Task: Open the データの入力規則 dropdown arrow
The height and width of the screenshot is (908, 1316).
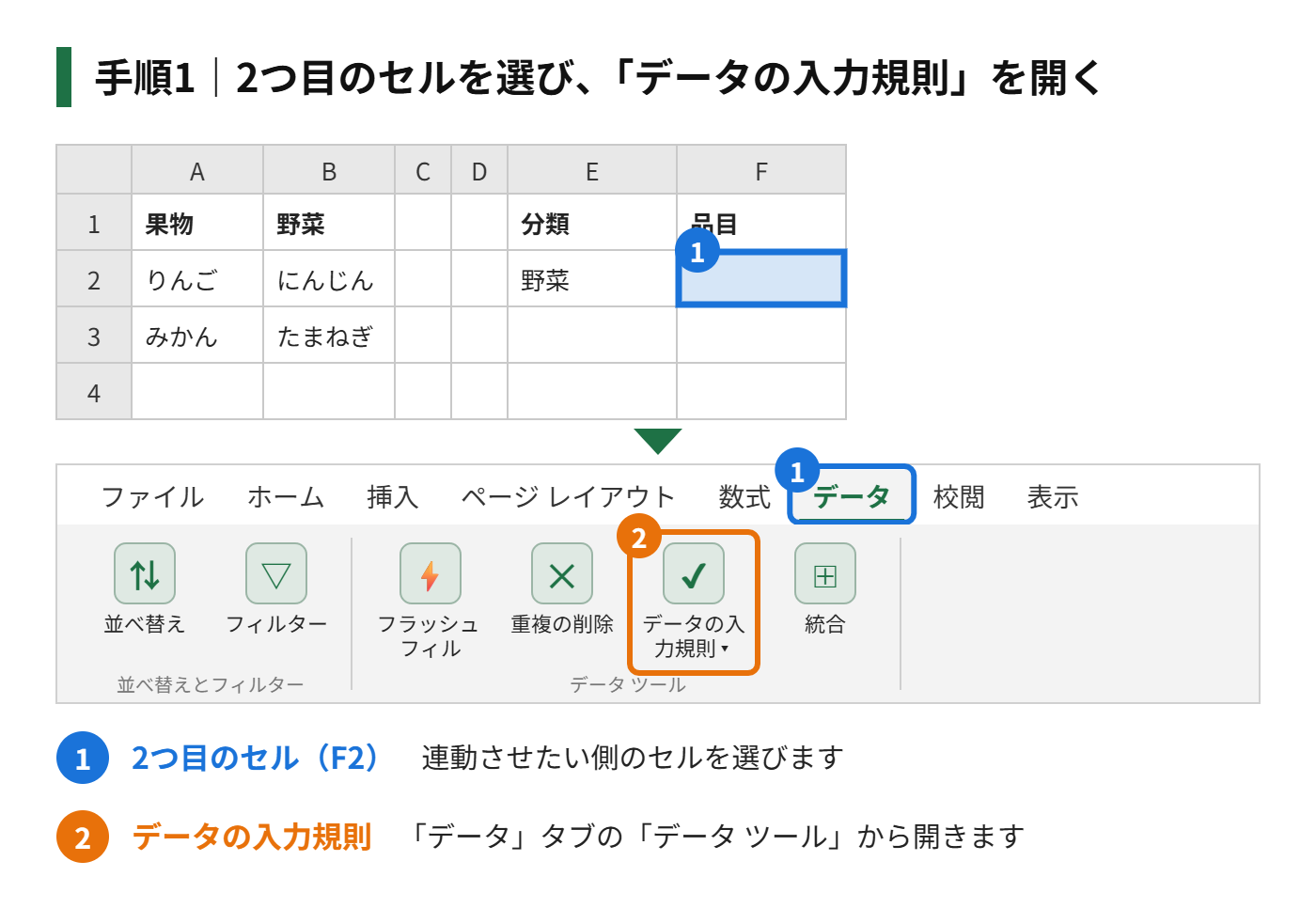Action: point(725,649)
